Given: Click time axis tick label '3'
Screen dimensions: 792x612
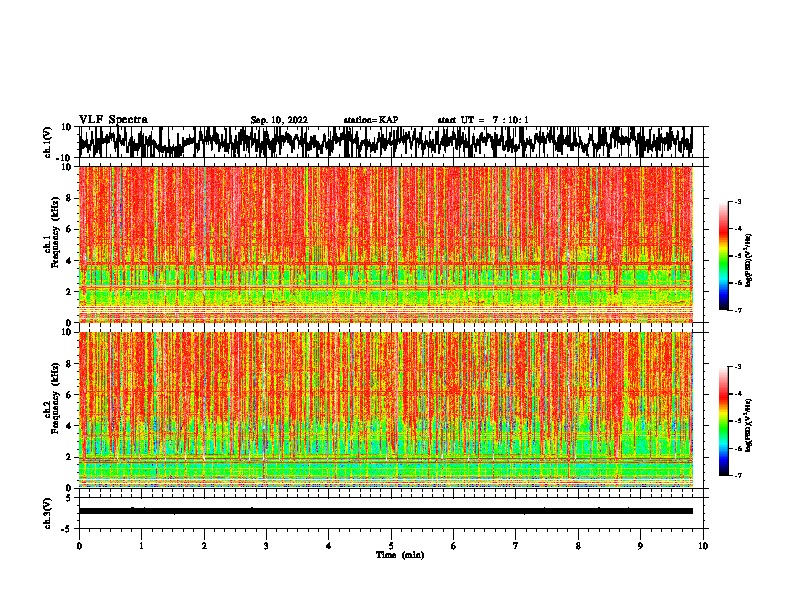Looking at the screenshot, I should [x=266, y=546].
